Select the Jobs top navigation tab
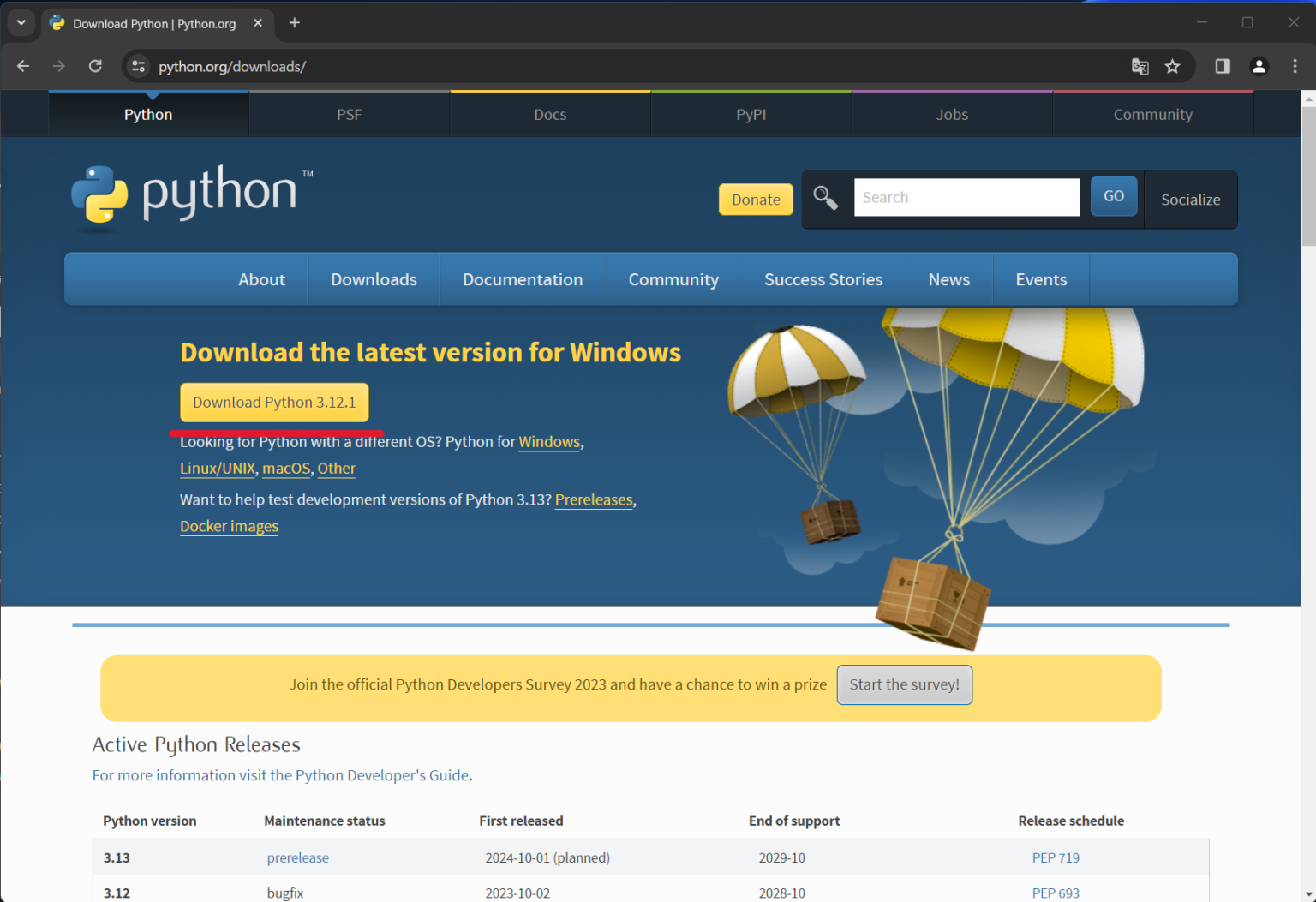Screen dimensions: 1316x902 952,114
